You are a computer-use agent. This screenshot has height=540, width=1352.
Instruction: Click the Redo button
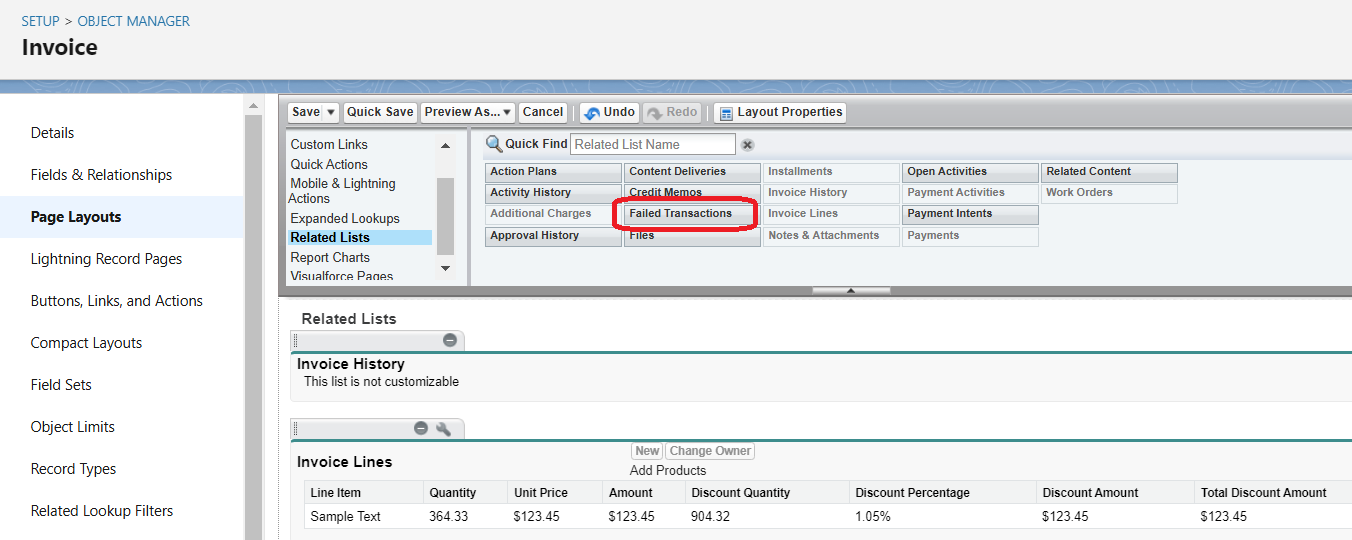tap(672, 112)
